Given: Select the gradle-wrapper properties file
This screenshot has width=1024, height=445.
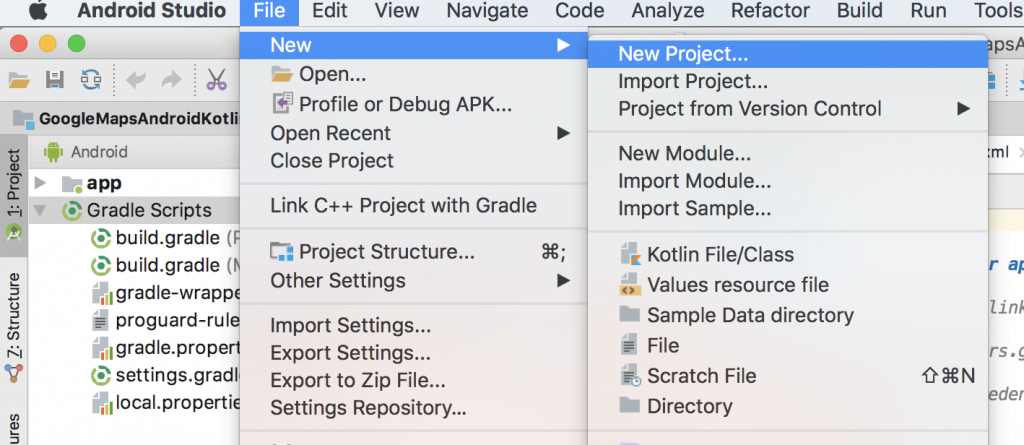Looking at the screenshot, I should (167, 294).
